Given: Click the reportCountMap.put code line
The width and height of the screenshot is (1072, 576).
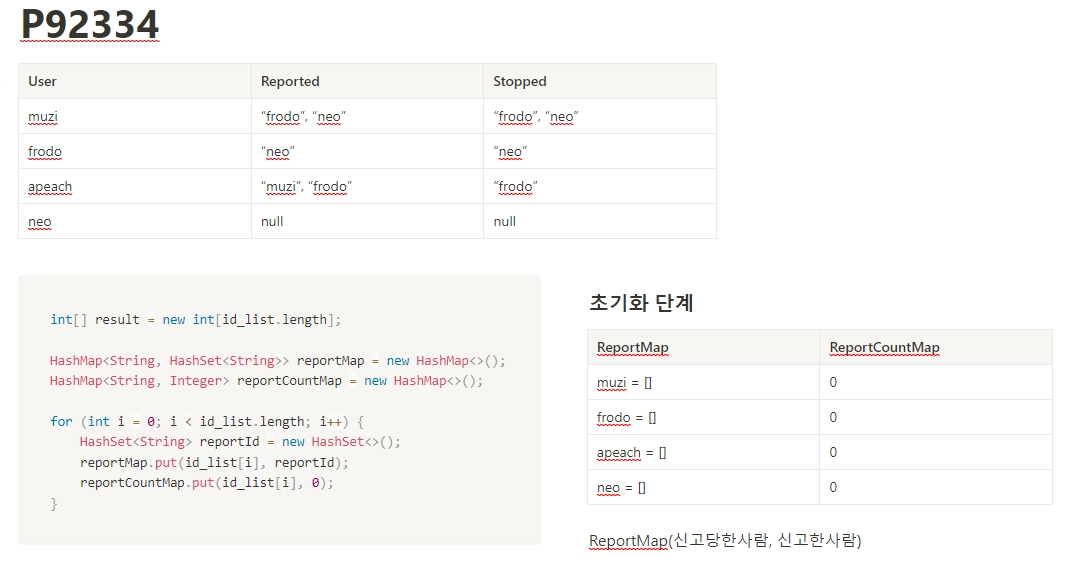Looking at the screenshot, I should [x=206, y=482].
